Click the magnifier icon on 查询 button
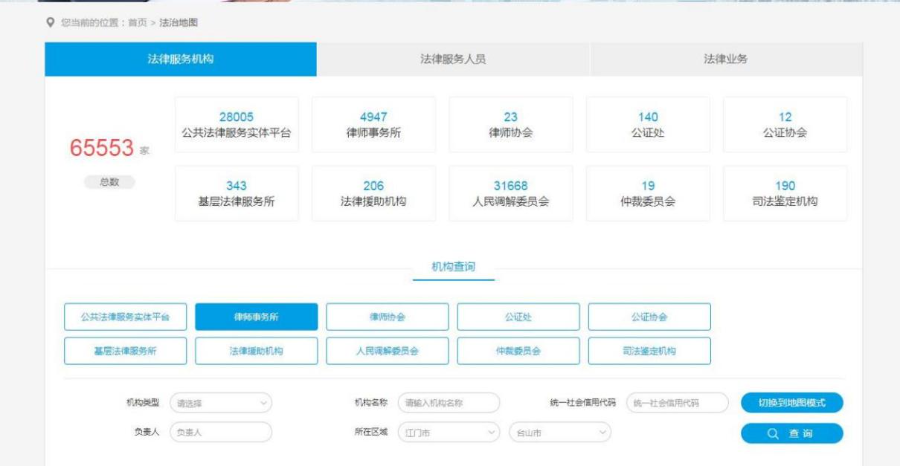Viewport: 900px width, 466px height. coord(773,434)
